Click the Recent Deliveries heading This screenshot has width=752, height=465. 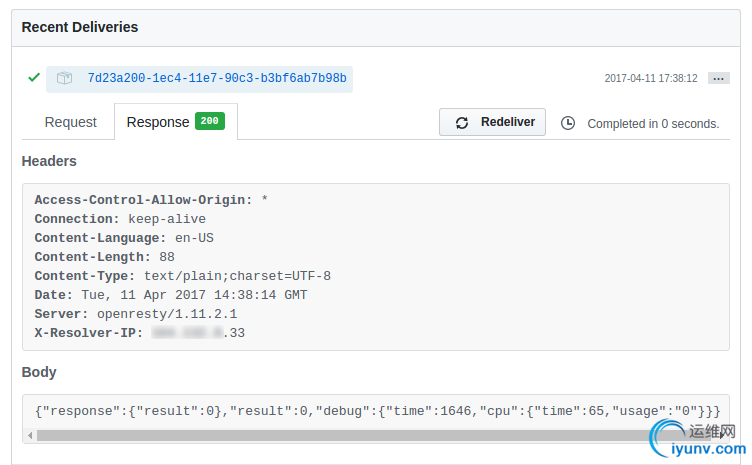click(80, 27)
